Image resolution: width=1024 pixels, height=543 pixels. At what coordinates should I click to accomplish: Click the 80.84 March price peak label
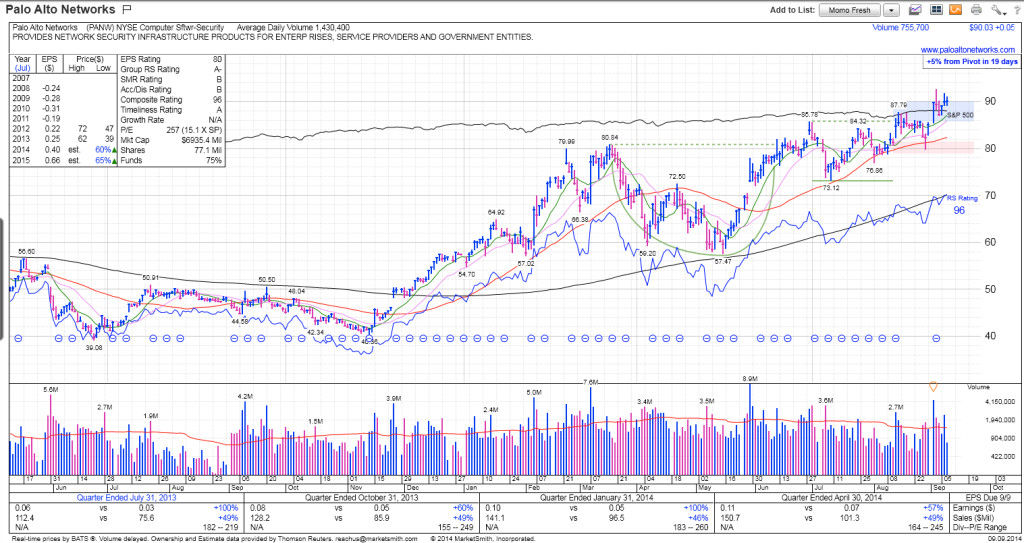(610, 138)
